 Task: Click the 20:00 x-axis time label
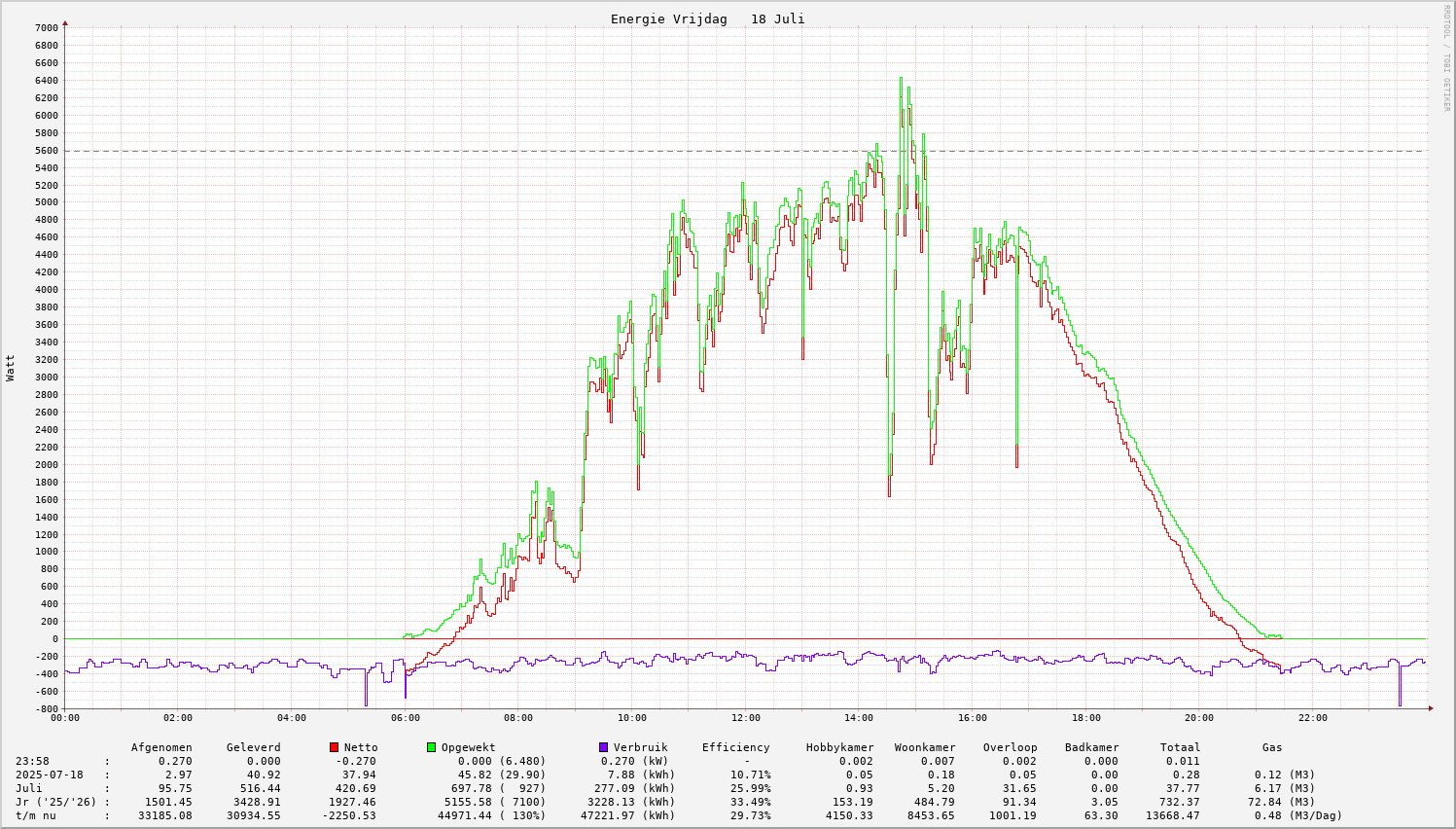[x=1199, y=718]
